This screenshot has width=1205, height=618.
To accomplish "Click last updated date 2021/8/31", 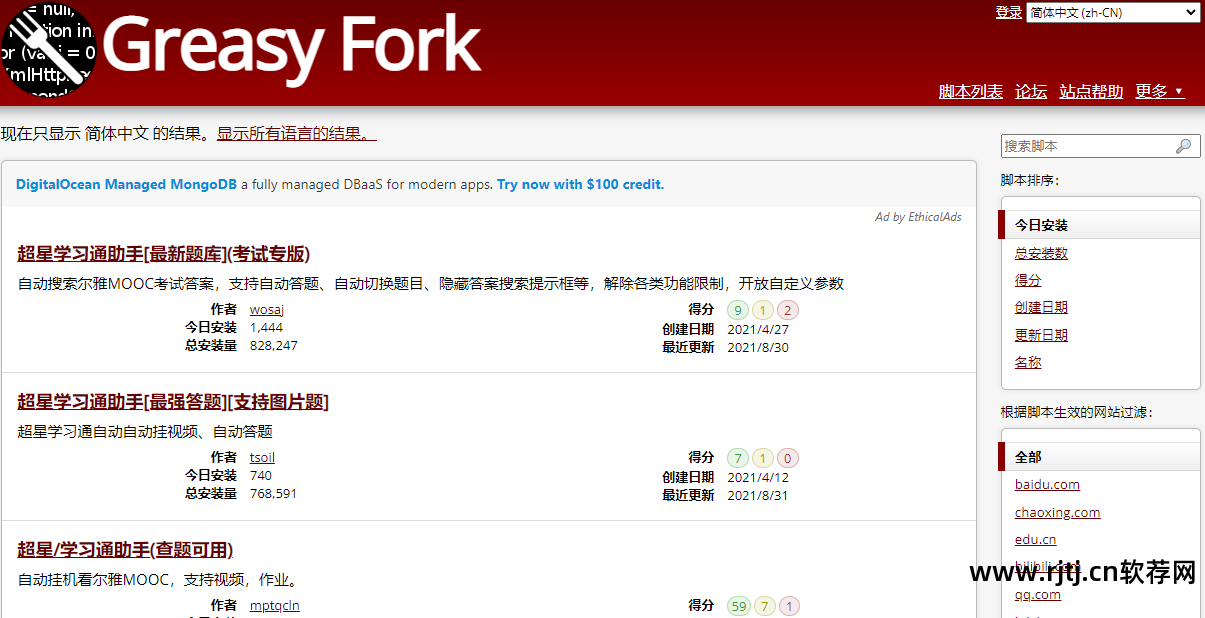I will [757, 495].
